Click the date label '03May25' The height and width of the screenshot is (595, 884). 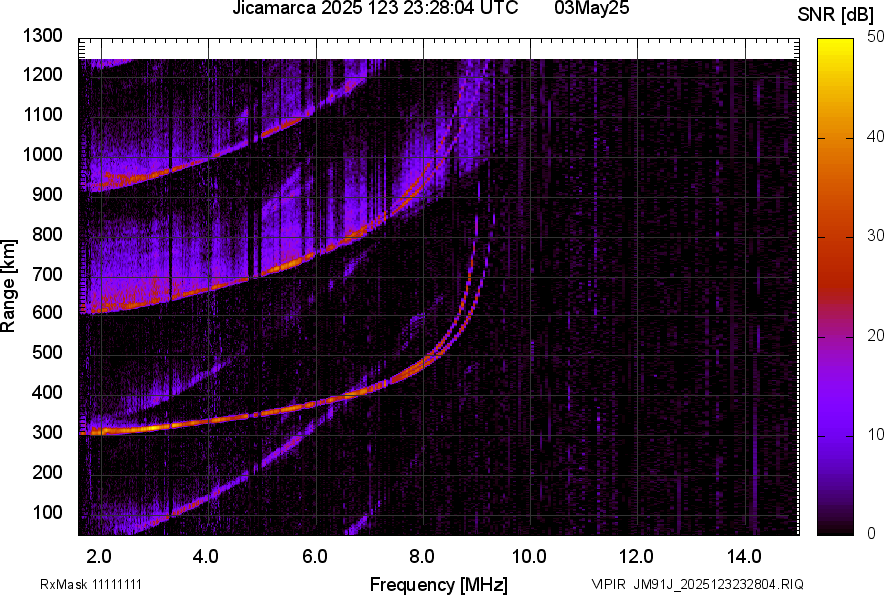click(x=591, y=8)
